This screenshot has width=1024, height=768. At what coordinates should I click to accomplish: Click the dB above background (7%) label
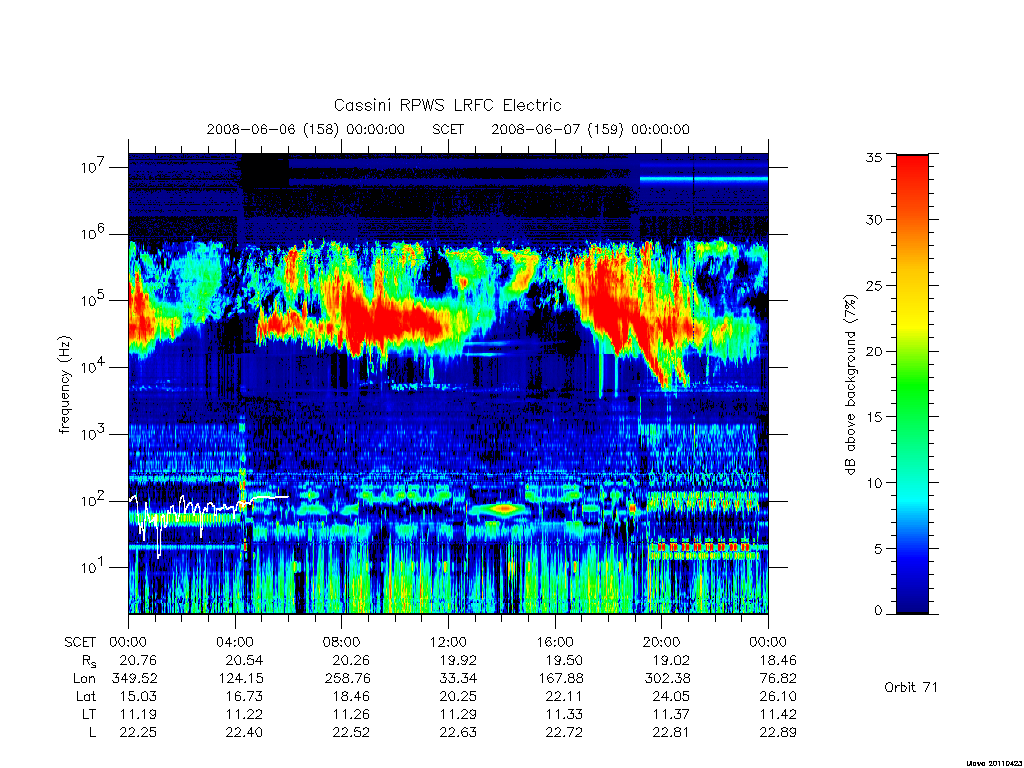coord(850,384)
